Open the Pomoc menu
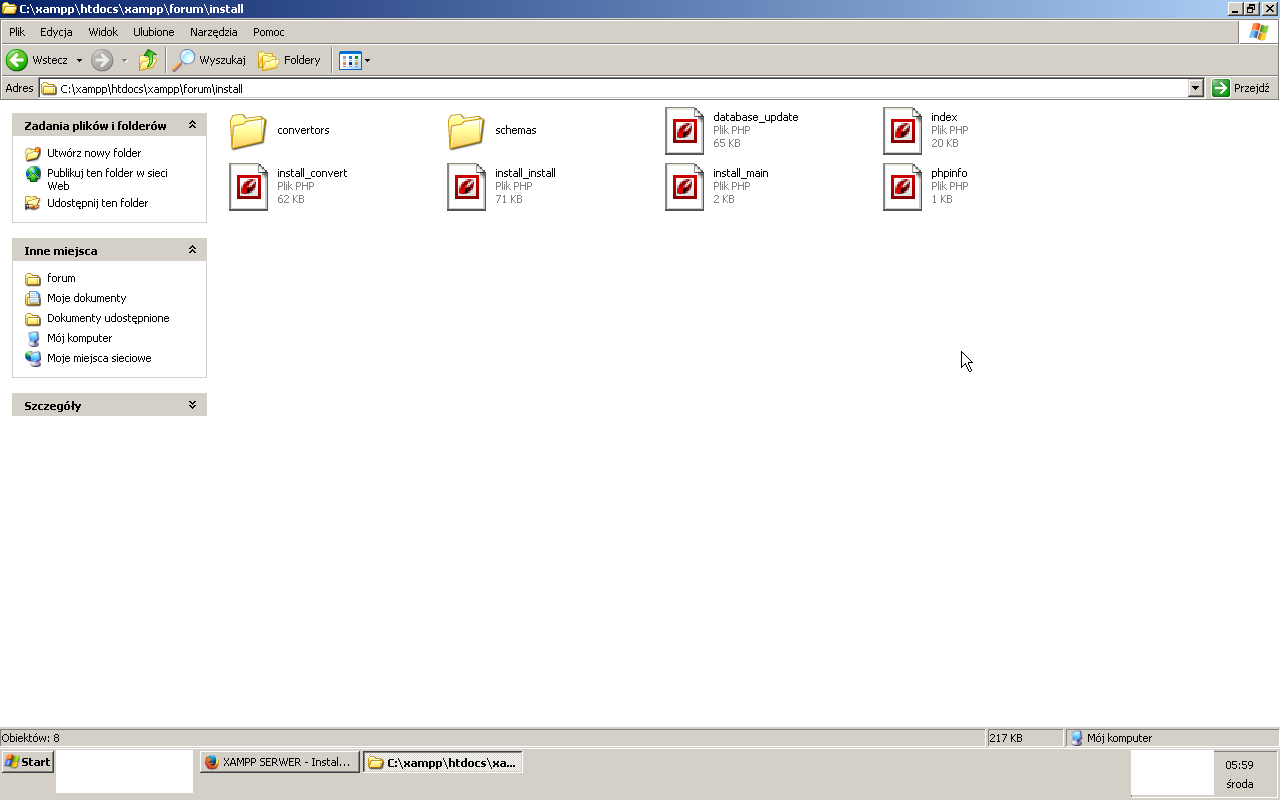 pyautogui.click(x=269, y=32)
